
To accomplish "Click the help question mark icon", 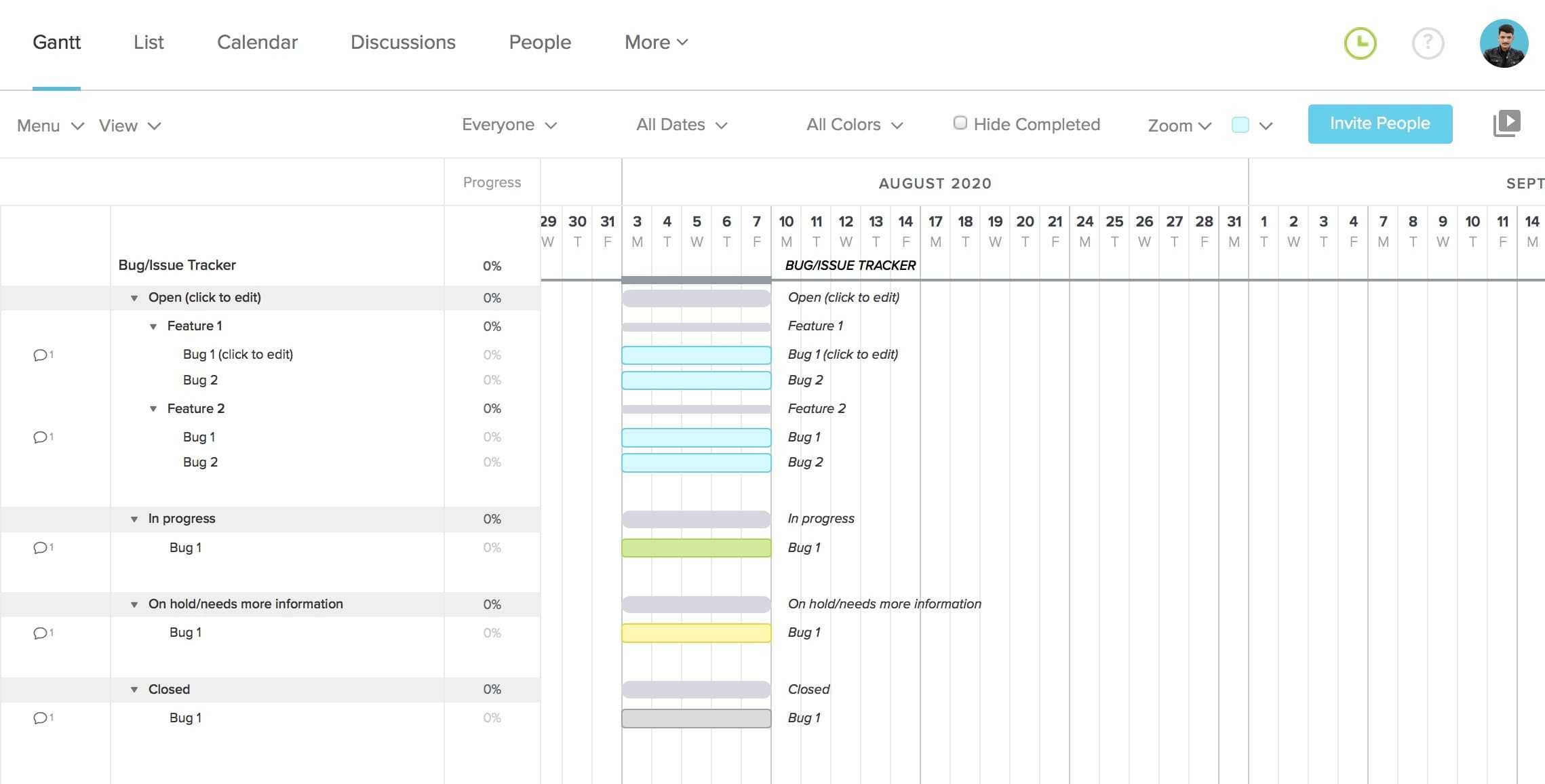I will click(1427, 42).
